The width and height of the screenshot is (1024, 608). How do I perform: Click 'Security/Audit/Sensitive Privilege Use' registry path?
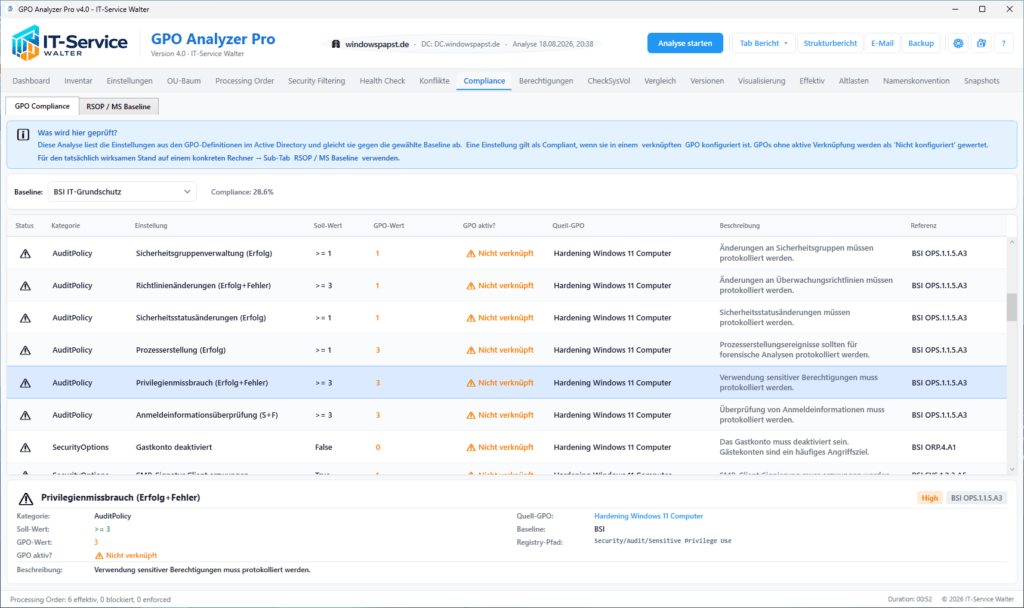click(x=662, y=541)
